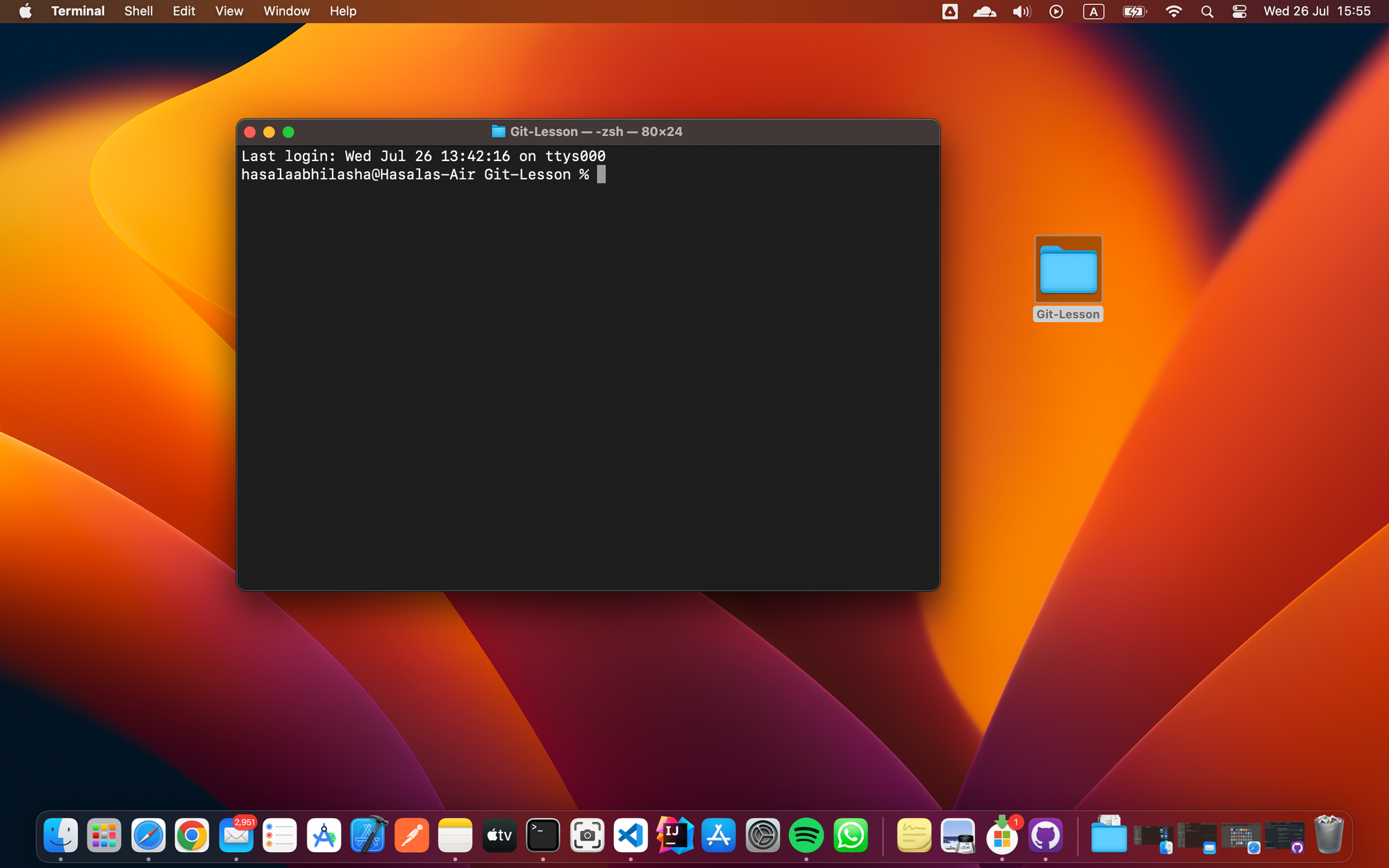Click the keyboard input source icon

[x=1094, y=11]
